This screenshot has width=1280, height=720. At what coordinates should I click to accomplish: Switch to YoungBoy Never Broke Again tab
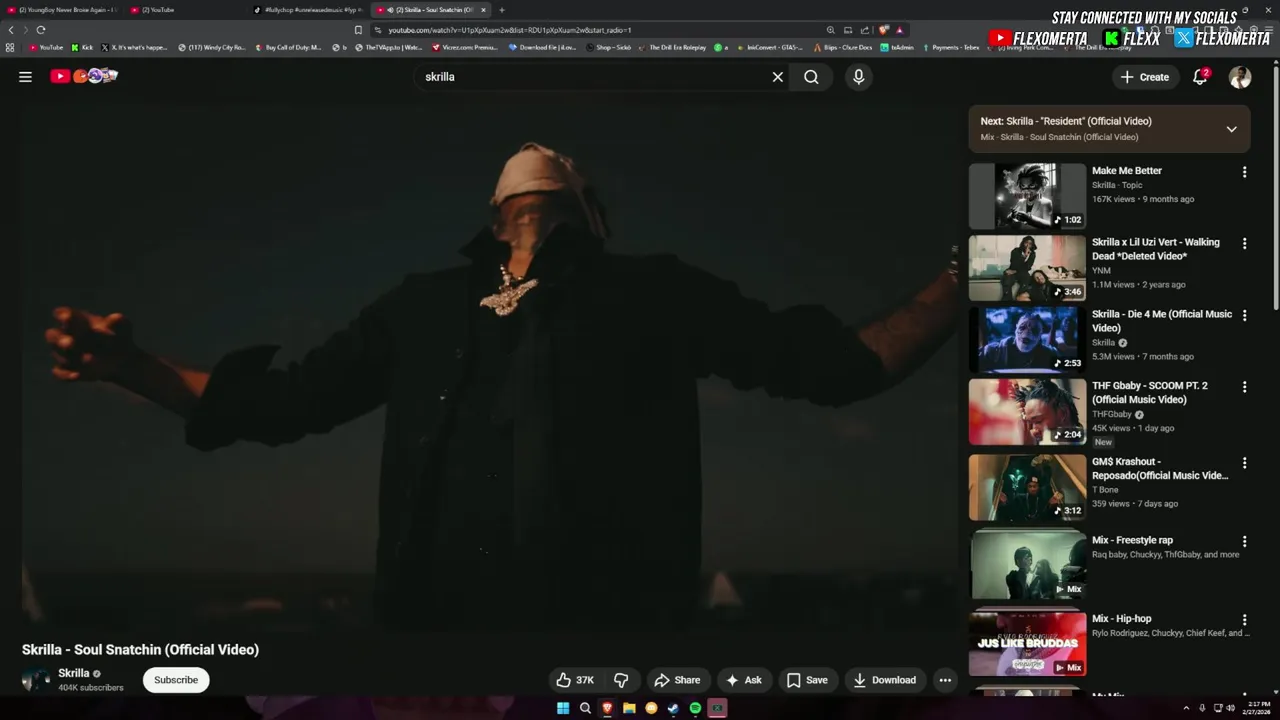click(x=64, y=10)
